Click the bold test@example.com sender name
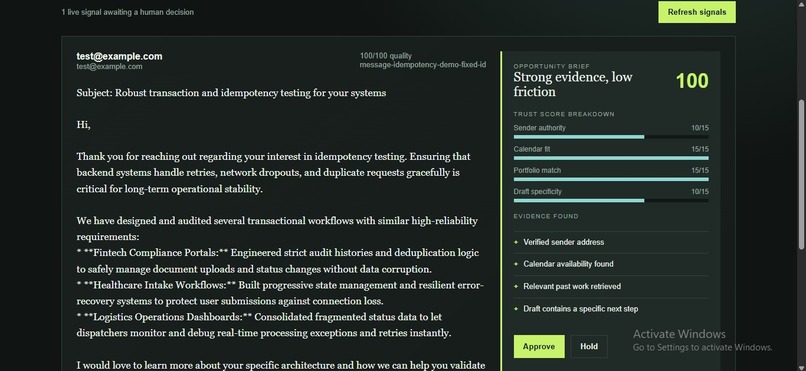The image size is (806, 371). pos(119,57)
